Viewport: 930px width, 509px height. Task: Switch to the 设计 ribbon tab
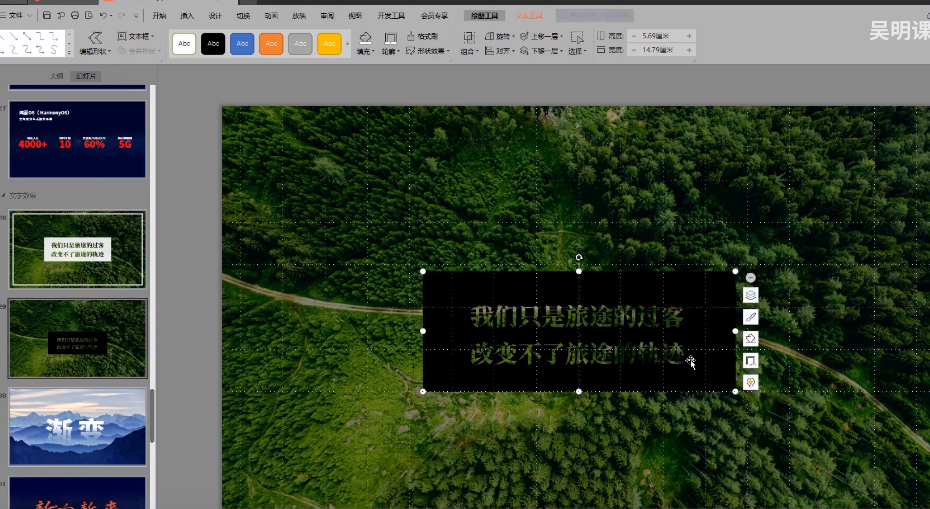pos(215,16)
